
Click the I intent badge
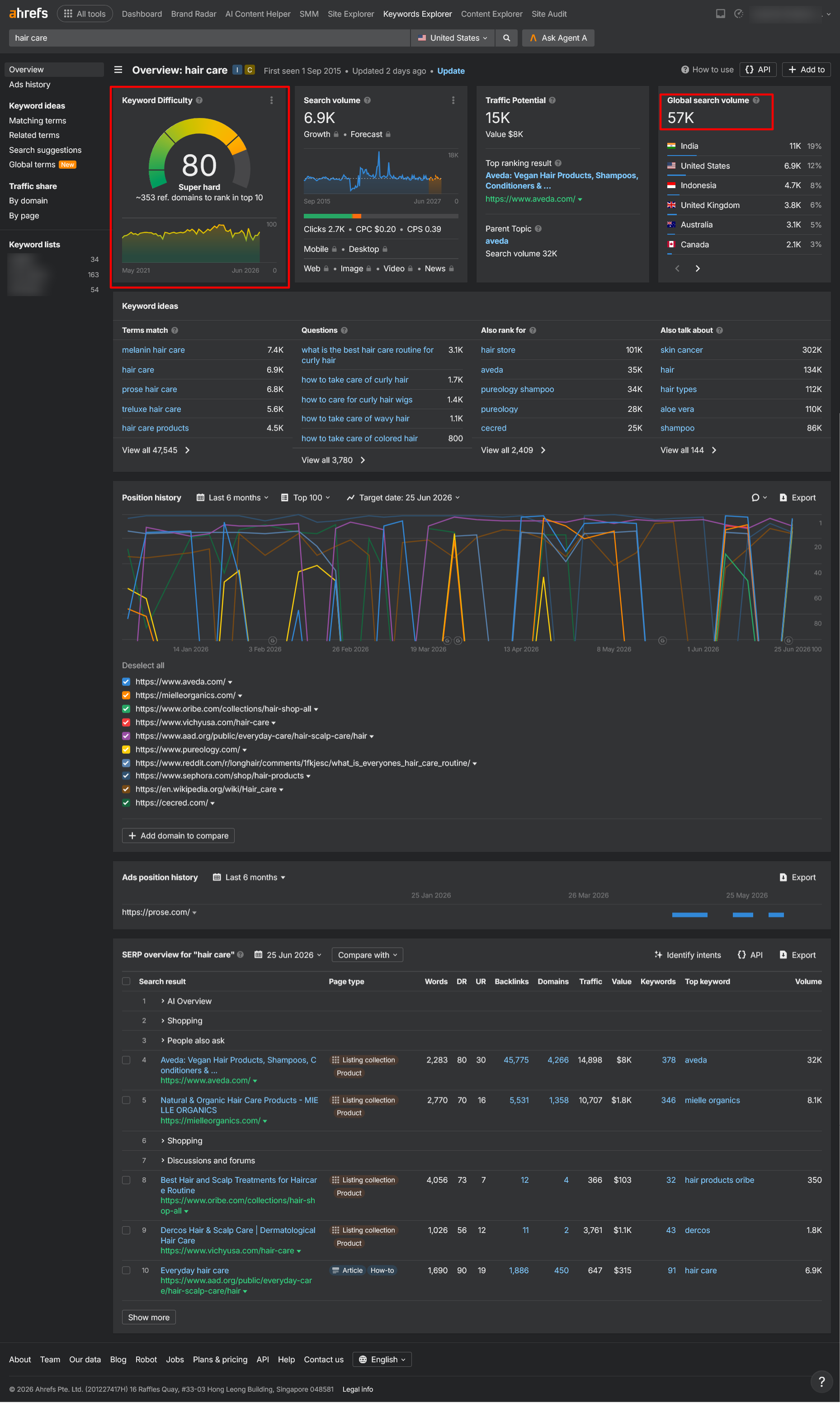point(238,70)
